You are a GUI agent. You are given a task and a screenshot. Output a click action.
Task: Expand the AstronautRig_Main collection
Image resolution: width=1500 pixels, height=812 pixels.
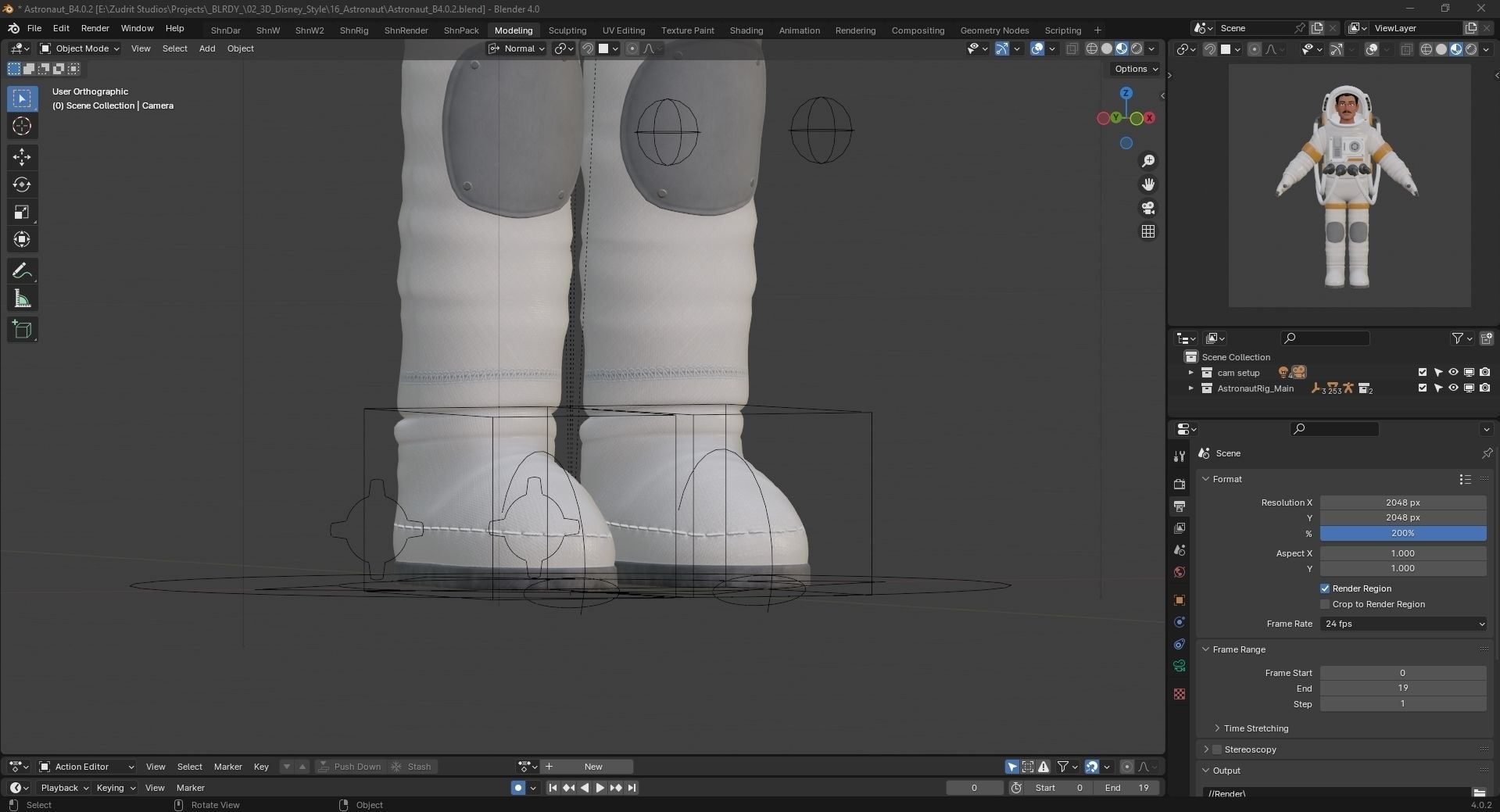pos(1191,388)
